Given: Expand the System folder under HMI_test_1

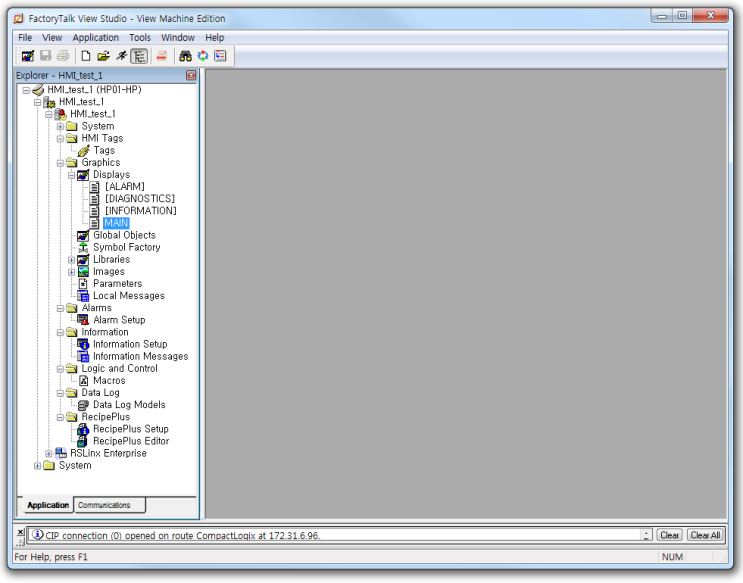Looking at the screenshot, I should point(60,127).
